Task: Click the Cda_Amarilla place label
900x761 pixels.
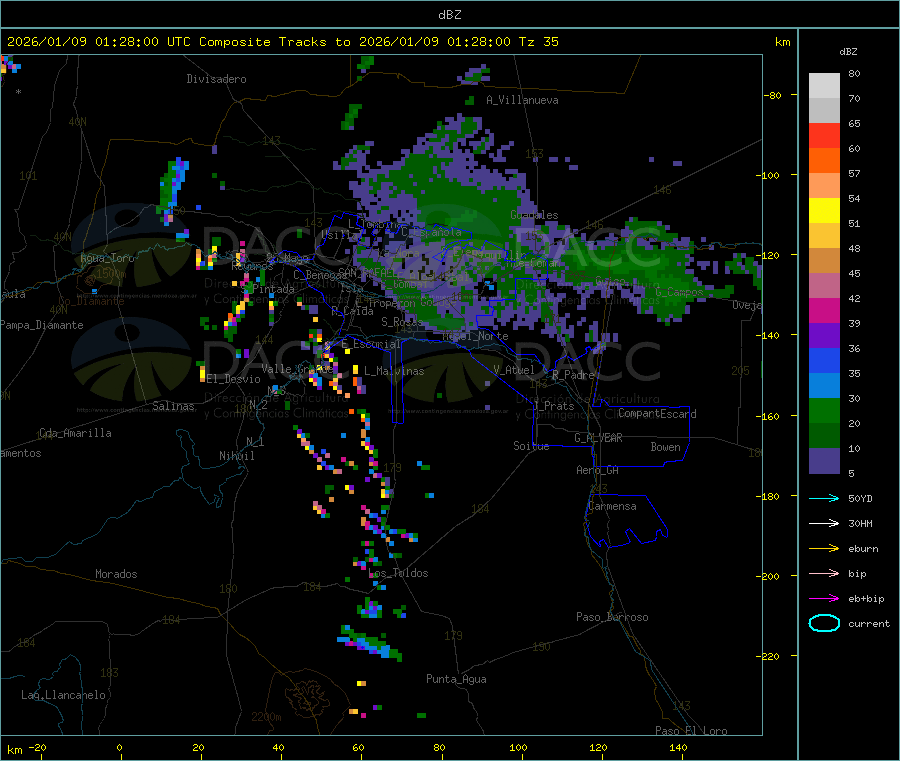Action: click(75, 433)
